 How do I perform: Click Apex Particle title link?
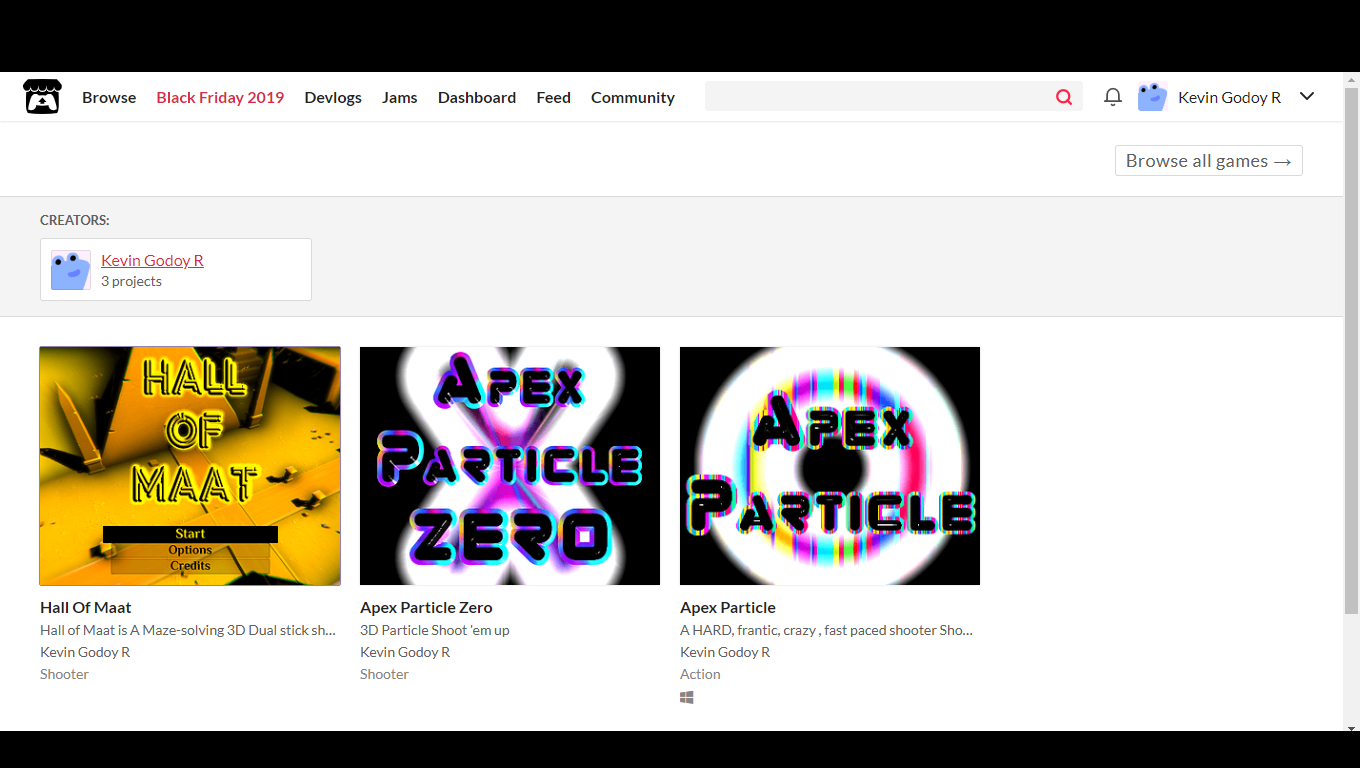pyautogui.click(x=728, y=607)
